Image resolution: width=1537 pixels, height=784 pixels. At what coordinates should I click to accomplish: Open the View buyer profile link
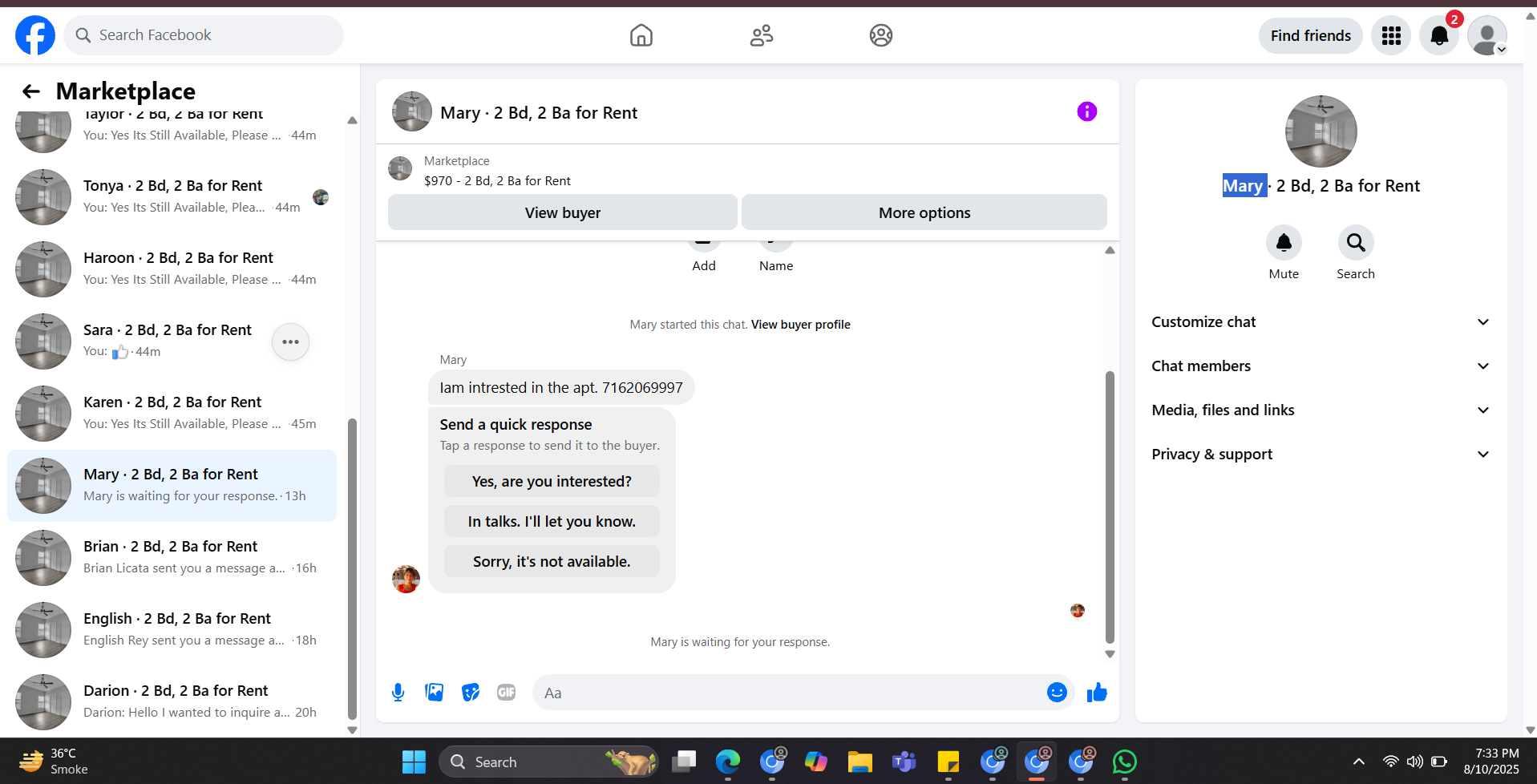800,325
